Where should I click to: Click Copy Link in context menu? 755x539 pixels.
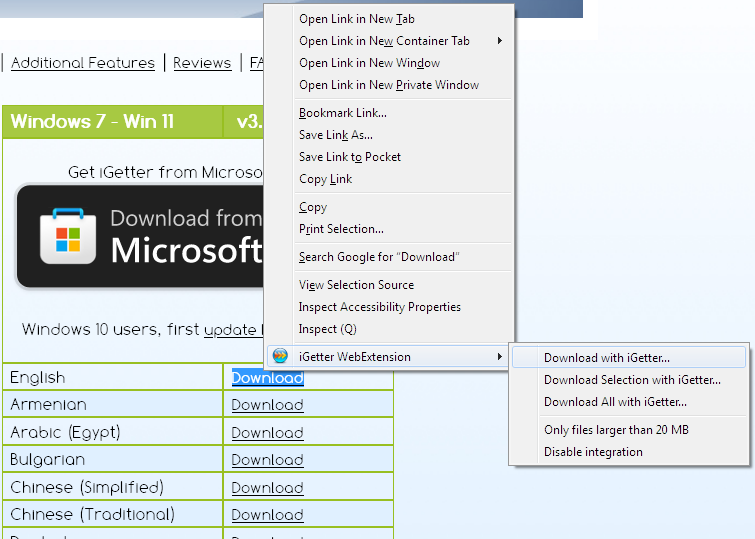pos(325,179)
